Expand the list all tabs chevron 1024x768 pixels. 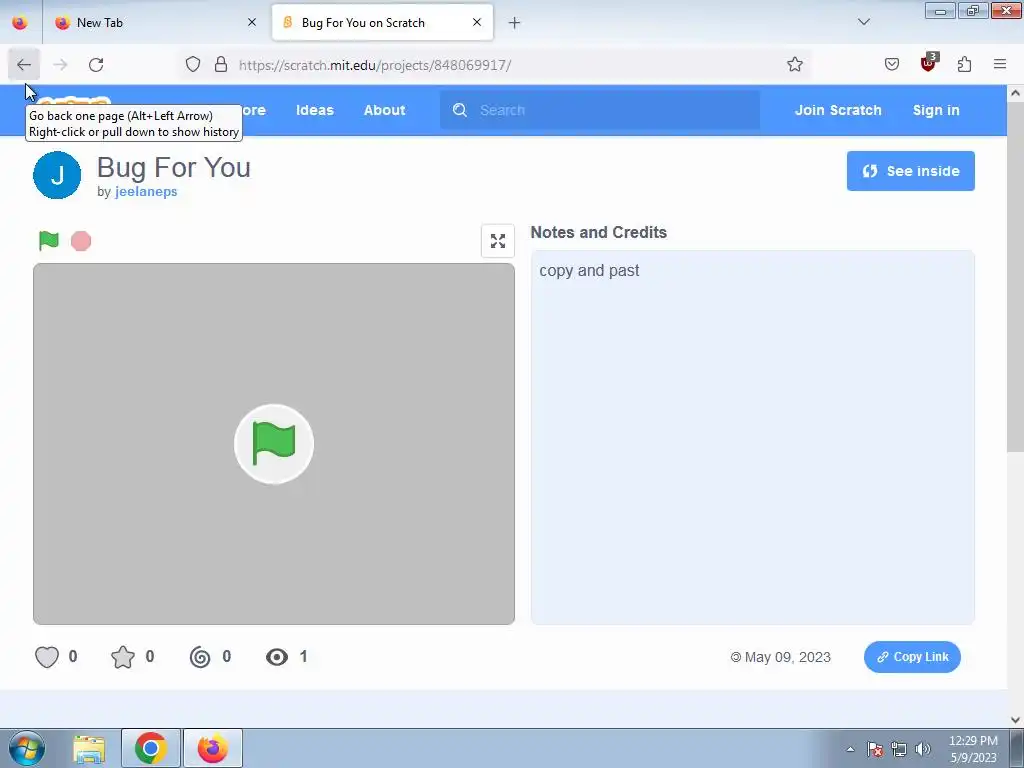[863, 22]
